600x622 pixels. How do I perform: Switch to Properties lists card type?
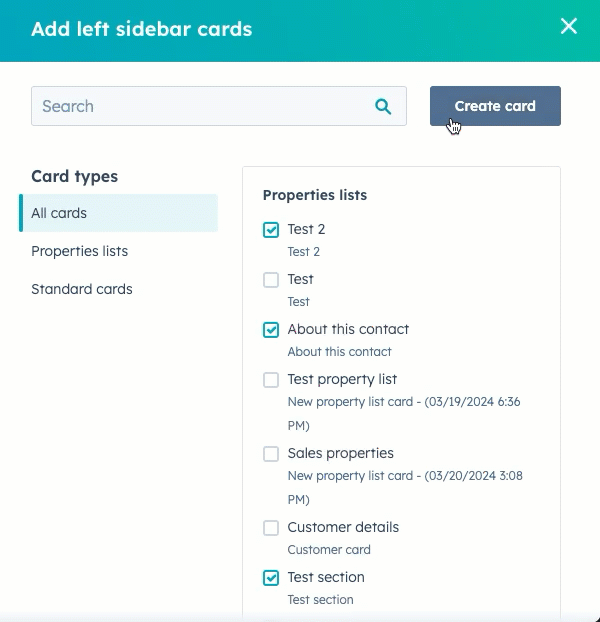(x=79, y=251)
